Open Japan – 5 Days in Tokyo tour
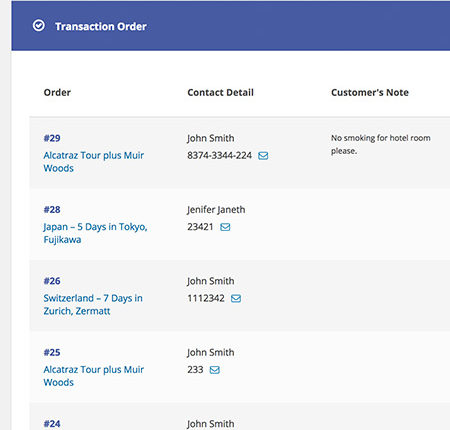The image size is (450, 430). click(x=95, y=233)
